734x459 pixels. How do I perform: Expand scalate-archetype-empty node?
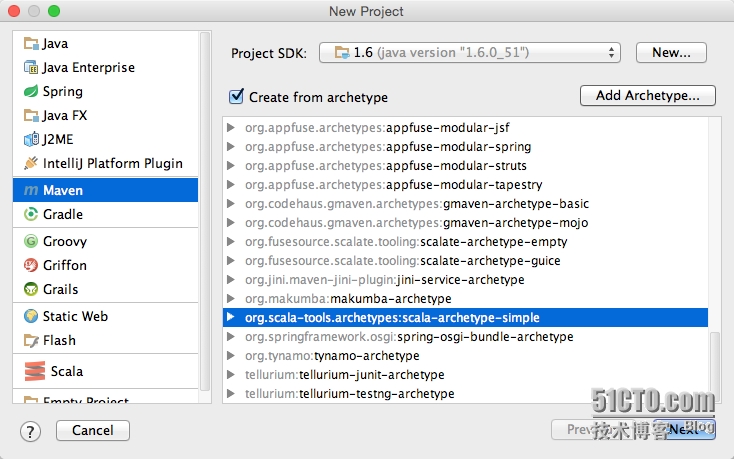230,241
